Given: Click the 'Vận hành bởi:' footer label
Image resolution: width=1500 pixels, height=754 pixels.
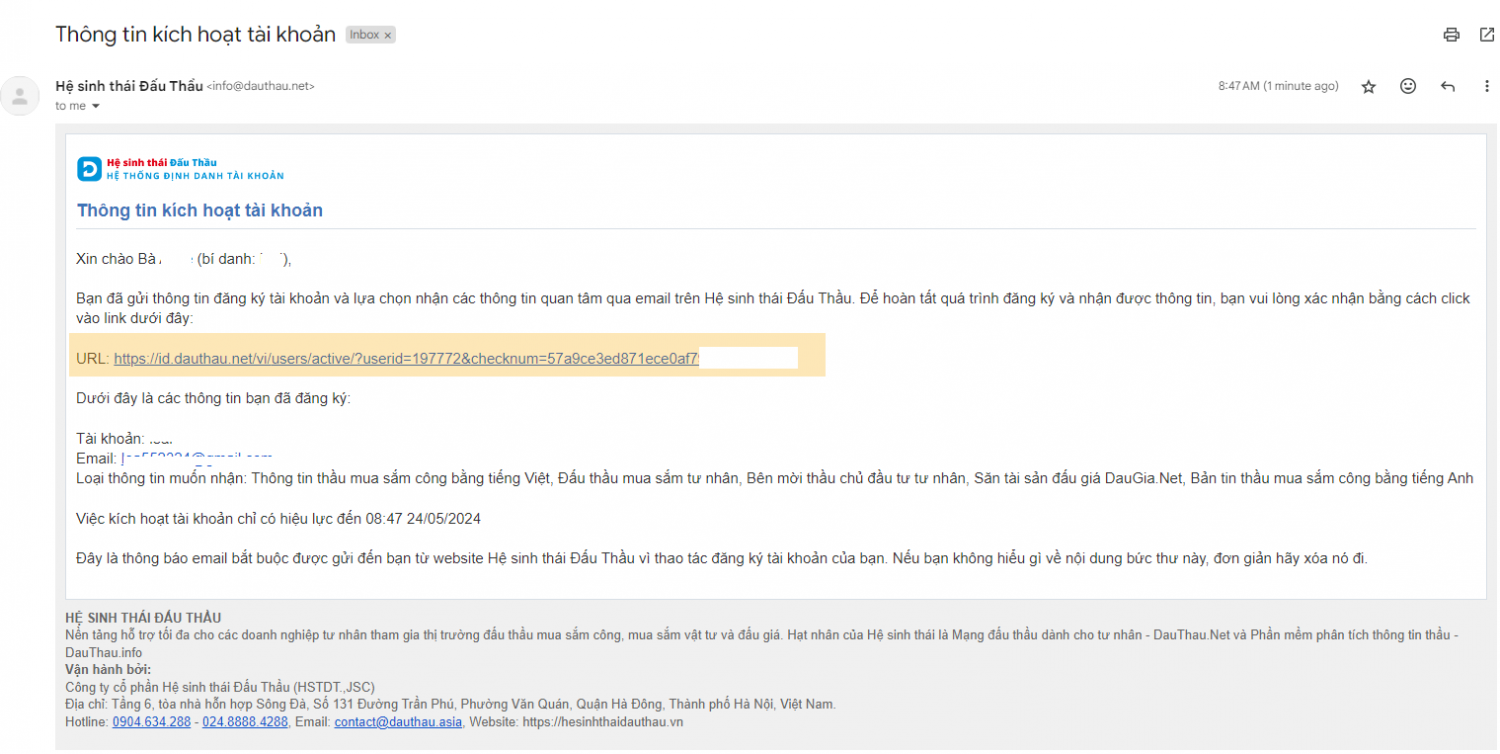Looking at the screenshot, I should pyautogui.click(x=108, y=670).
